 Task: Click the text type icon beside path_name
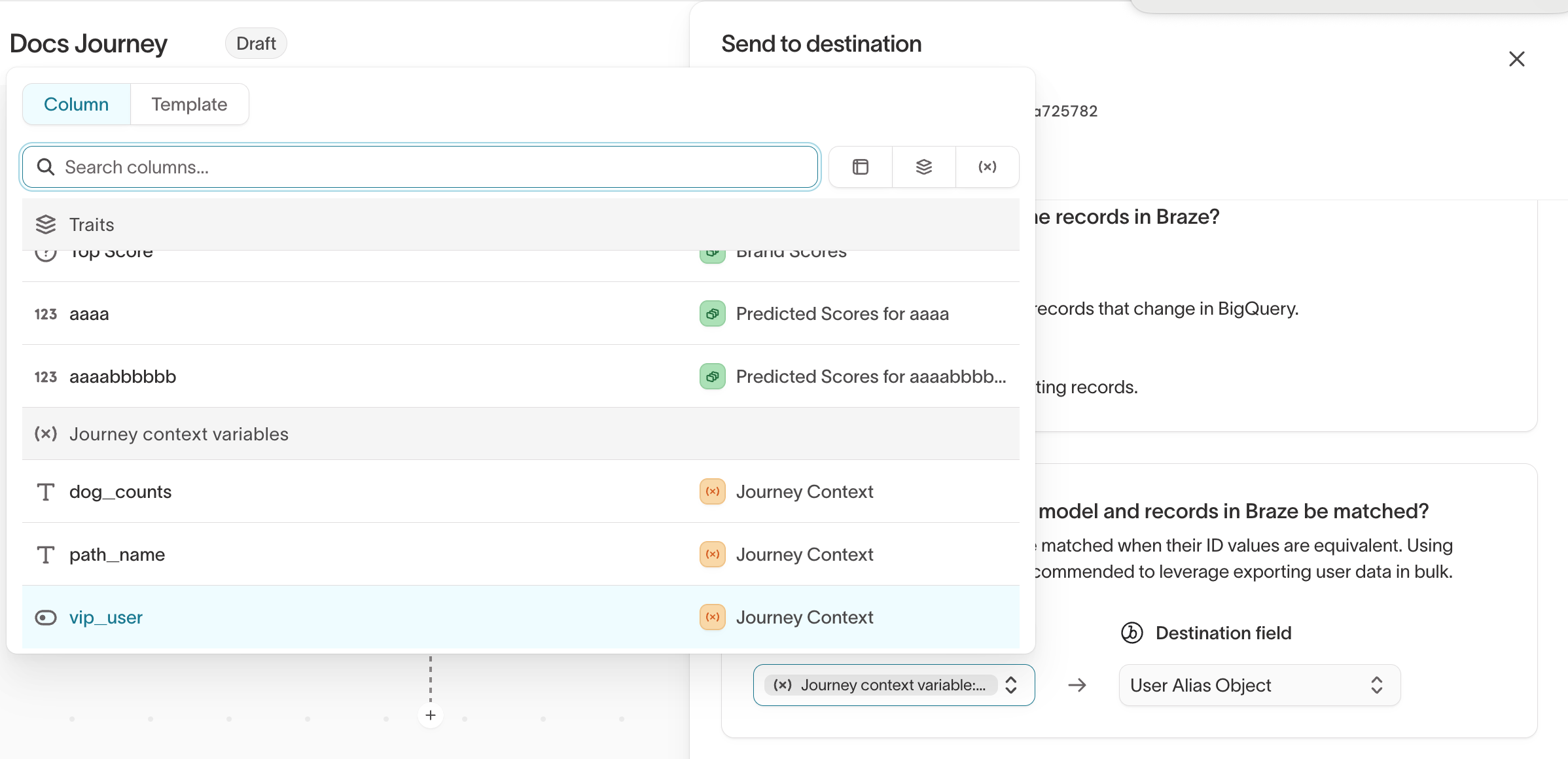(x=45, y=554)
